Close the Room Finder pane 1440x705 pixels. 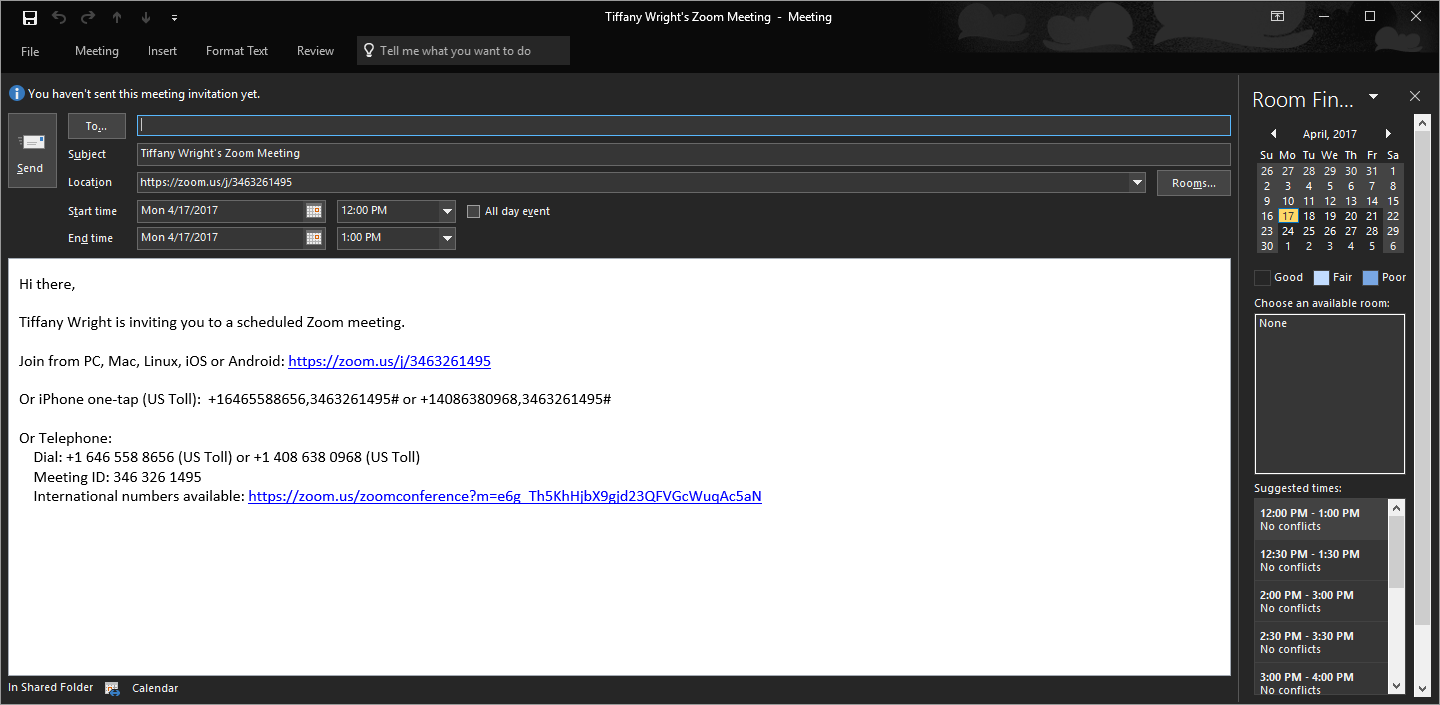[1415, 97]
